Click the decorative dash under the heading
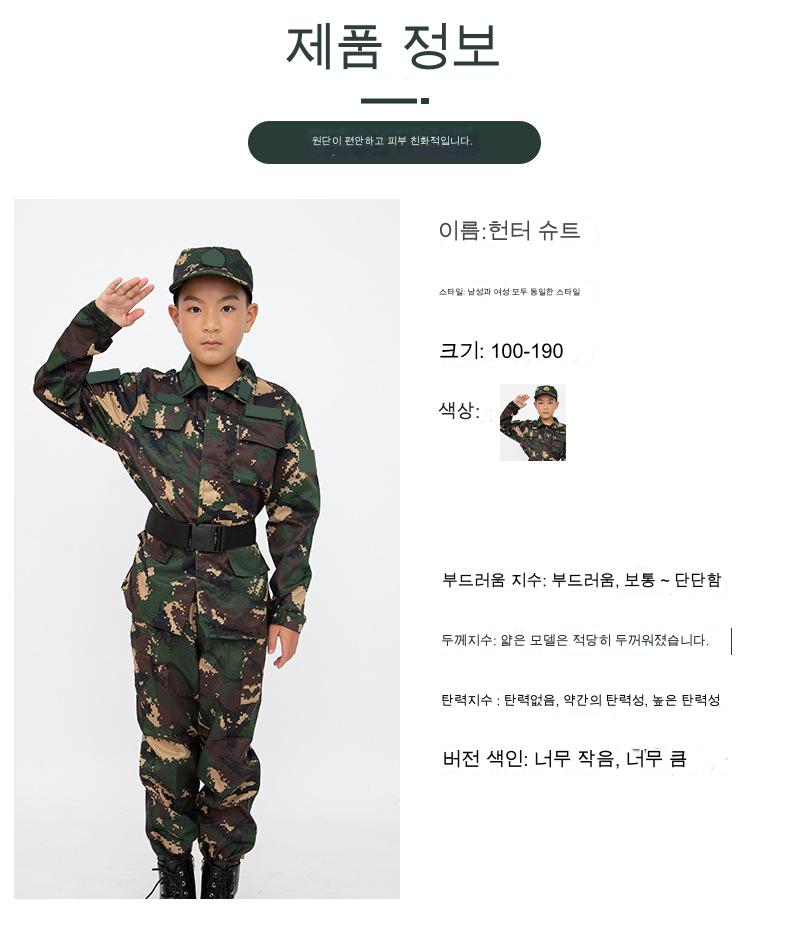The image size is (790, 927). point(394,101)
